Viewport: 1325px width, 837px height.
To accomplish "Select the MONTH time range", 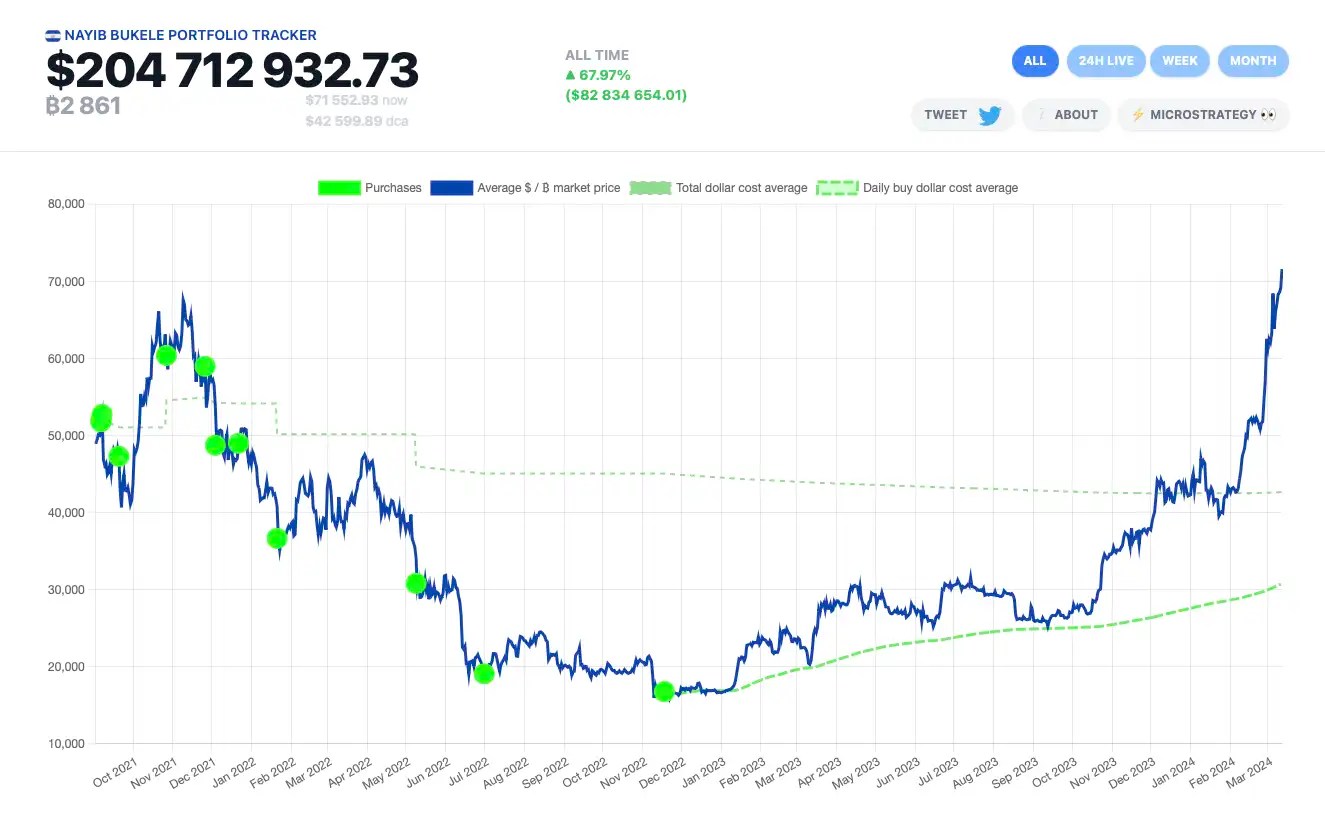I will [x=1253, y=61].
